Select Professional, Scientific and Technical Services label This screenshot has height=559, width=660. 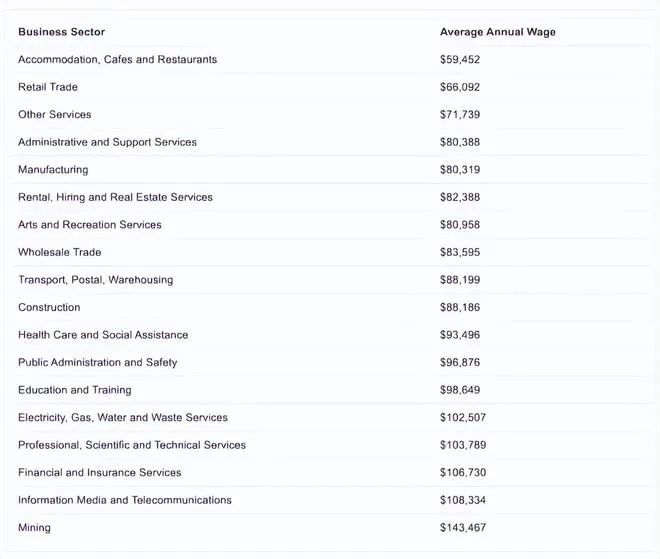[131, 445]
